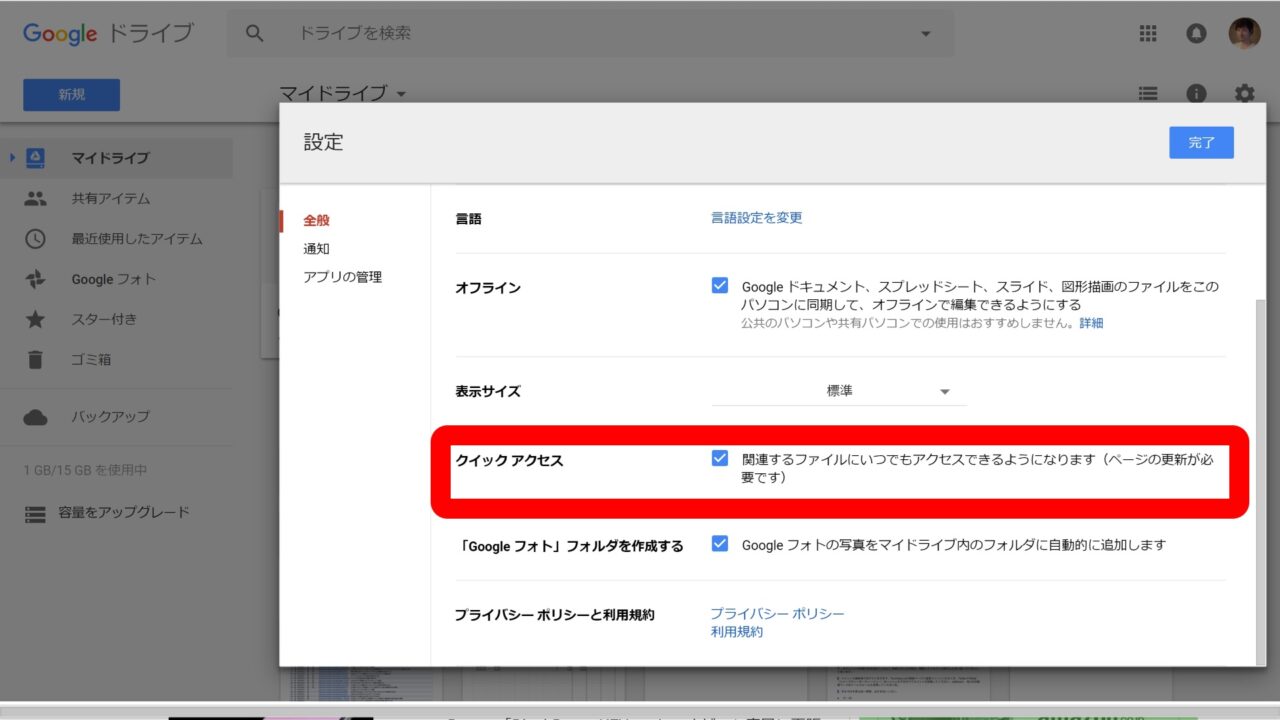
Task: Switch to list view icon
Action: [x=1148, y=93]
